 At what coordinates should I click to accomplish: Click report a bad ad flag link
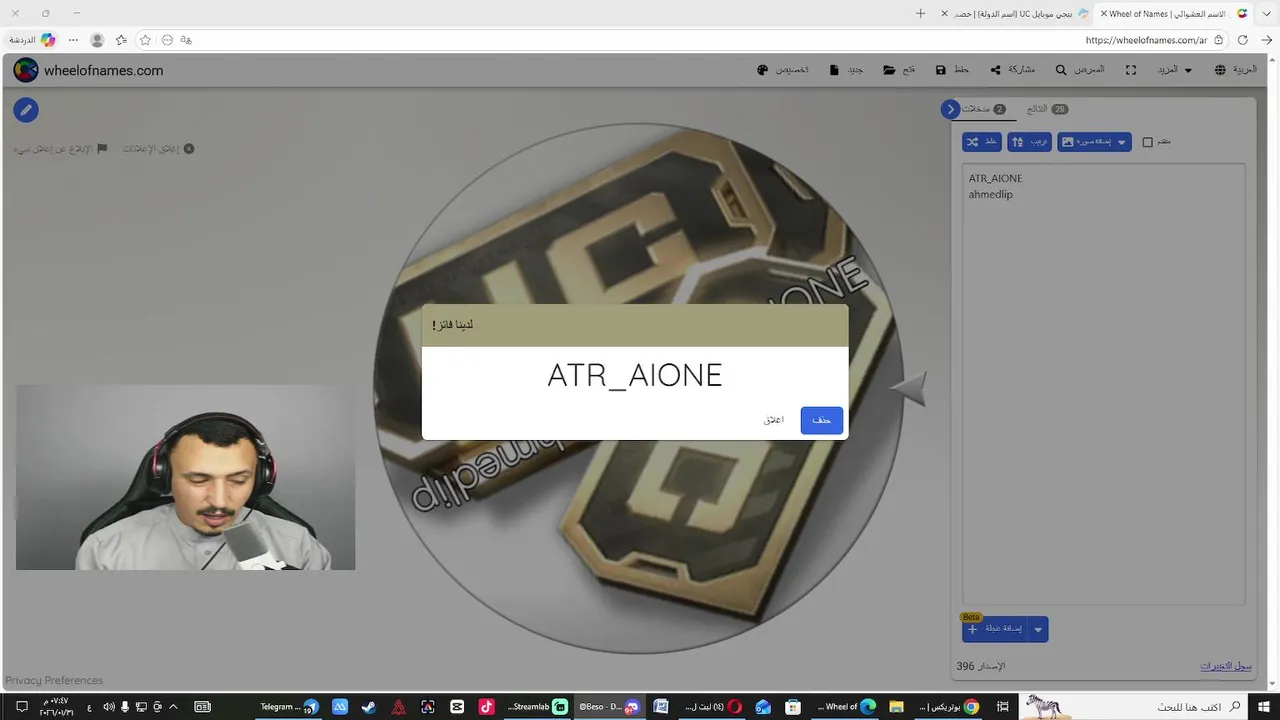coord(61,149)
